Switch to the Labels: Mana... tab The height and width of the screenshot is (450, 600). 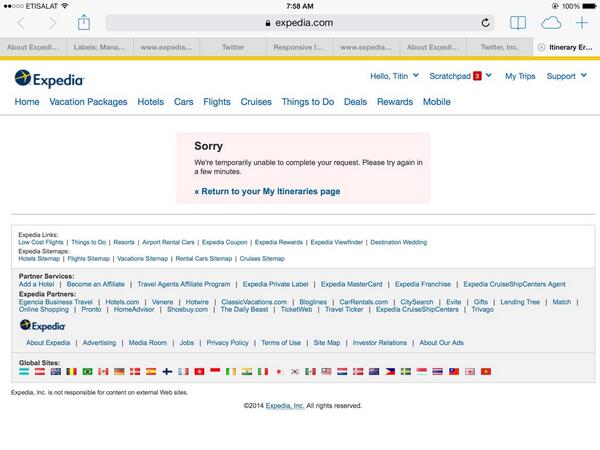[100, 47]
